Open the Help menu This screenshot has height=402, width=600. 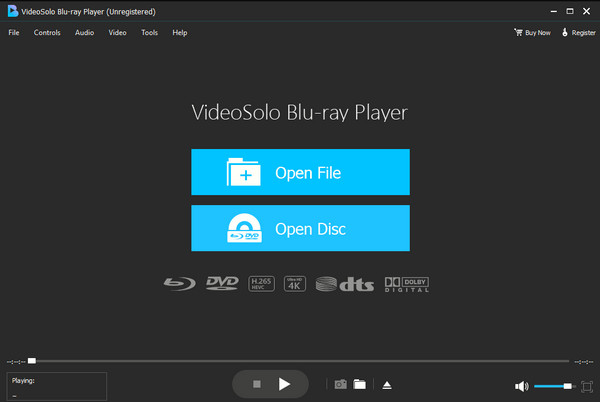180,33
